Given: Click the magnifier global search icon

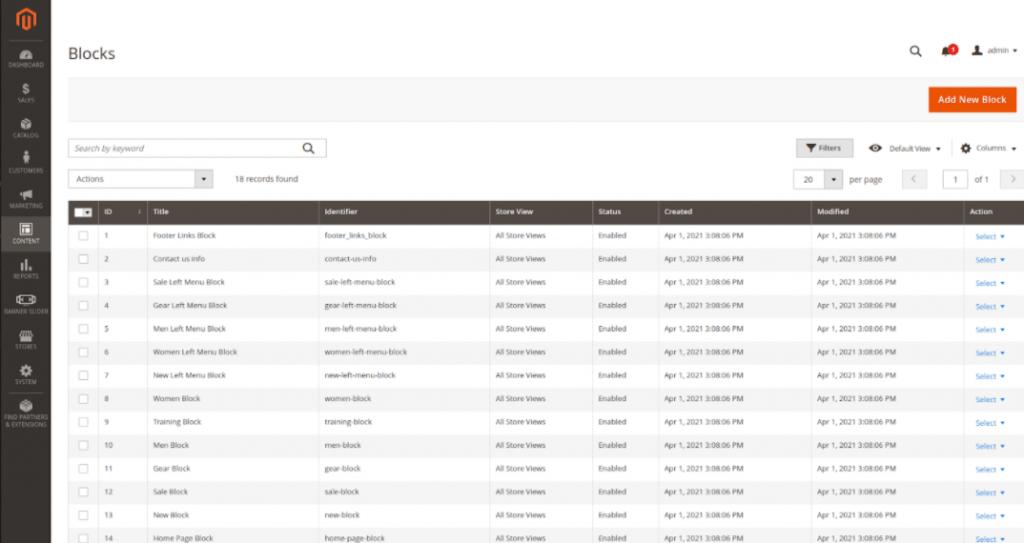Looking at the screenshot, I should pyautogui.click(x=915, y=51).
